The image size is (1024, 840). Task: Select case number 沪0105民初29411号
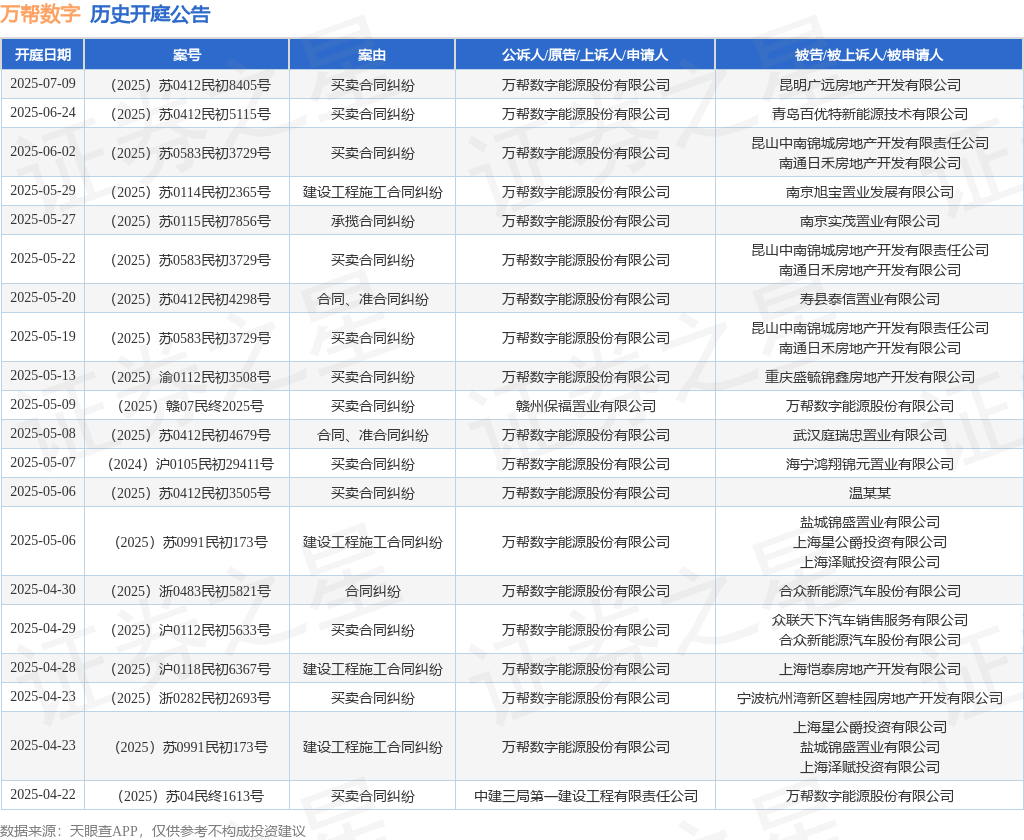(x=191, y=464)
